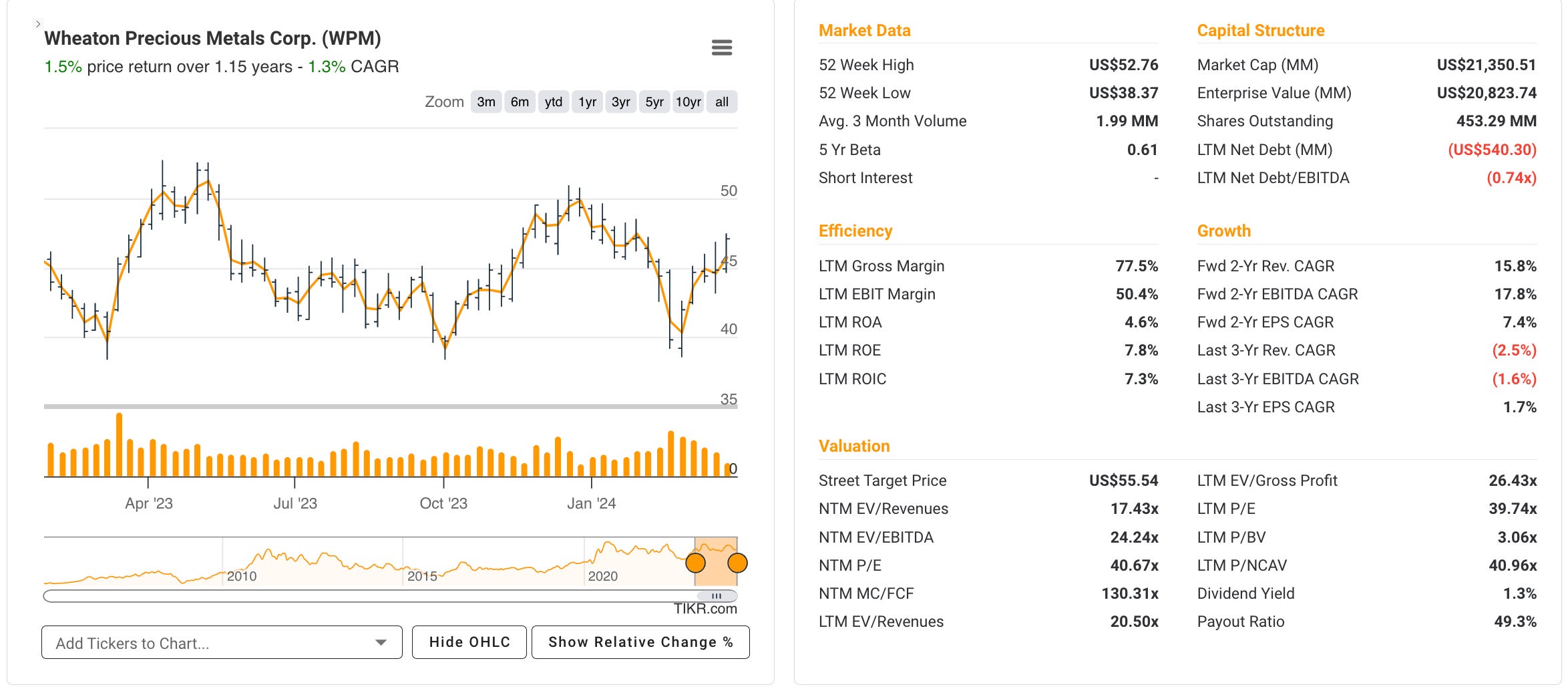
Task: Click the Efficiency section heading
Action: 855,231
